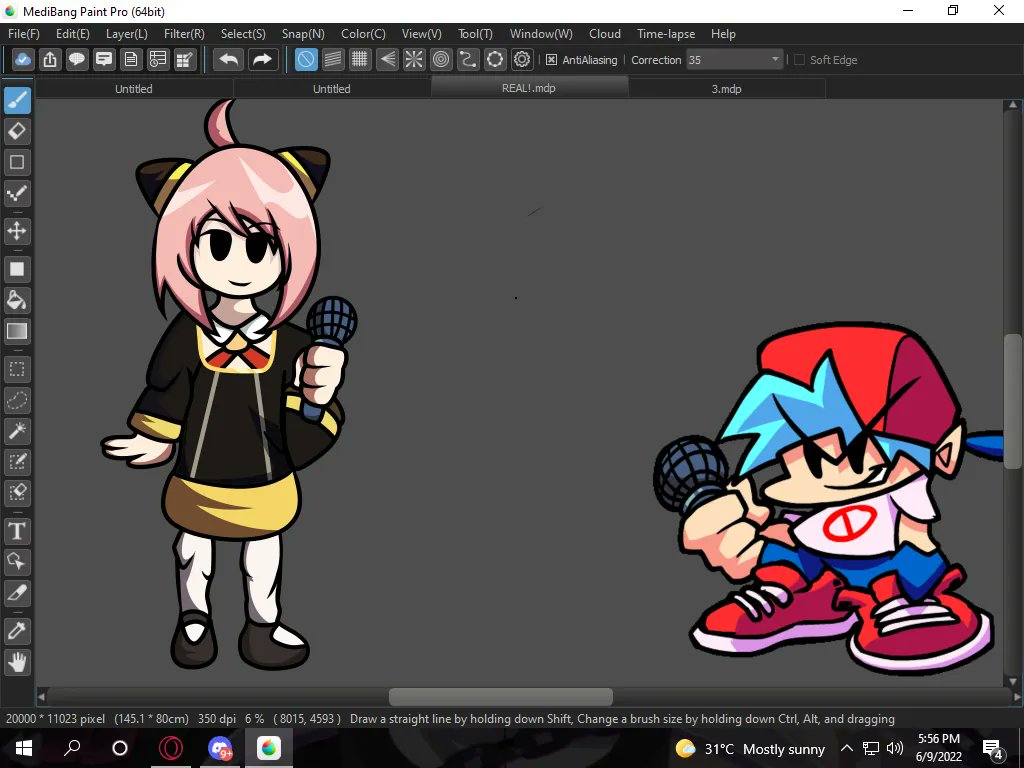Open the Help menu
This screenshot has height=768, width=1024.
723,34
